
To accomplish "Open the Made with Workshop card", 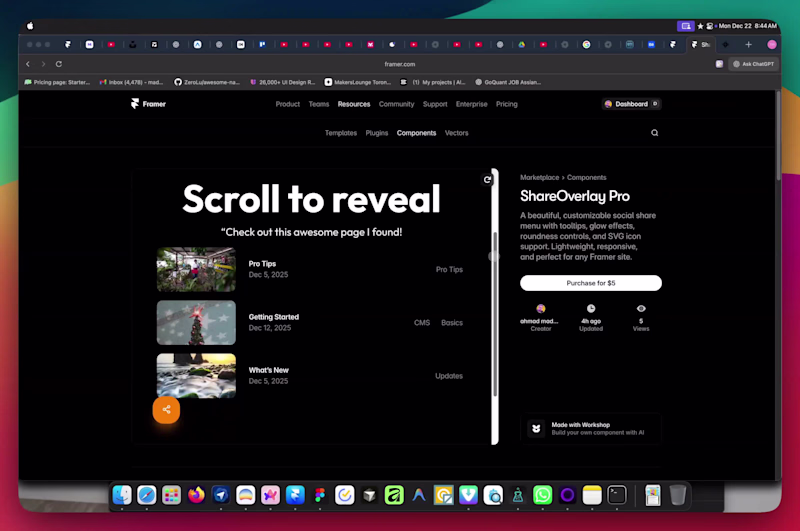I will coord(591,428).
